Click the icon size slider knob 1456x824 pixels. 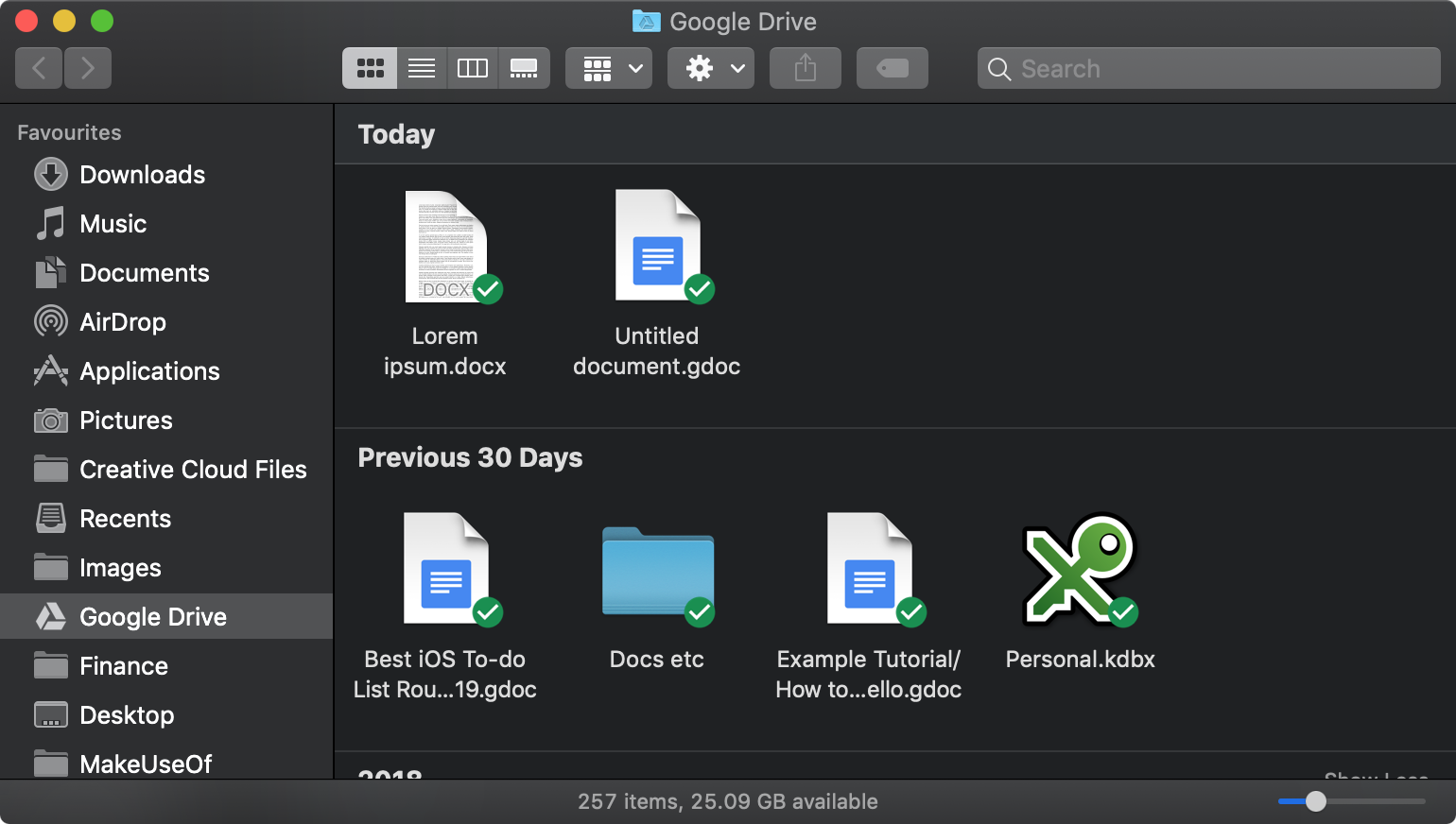1316,801
